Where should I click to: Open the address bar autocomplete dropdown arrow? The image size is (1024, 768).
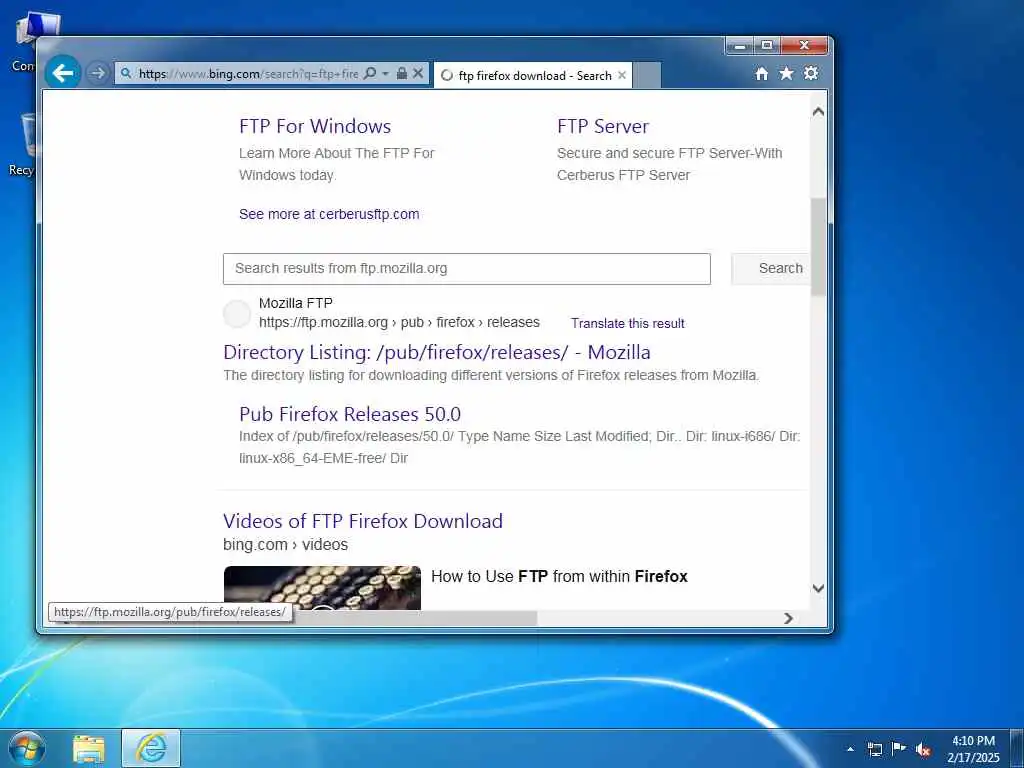385,73
